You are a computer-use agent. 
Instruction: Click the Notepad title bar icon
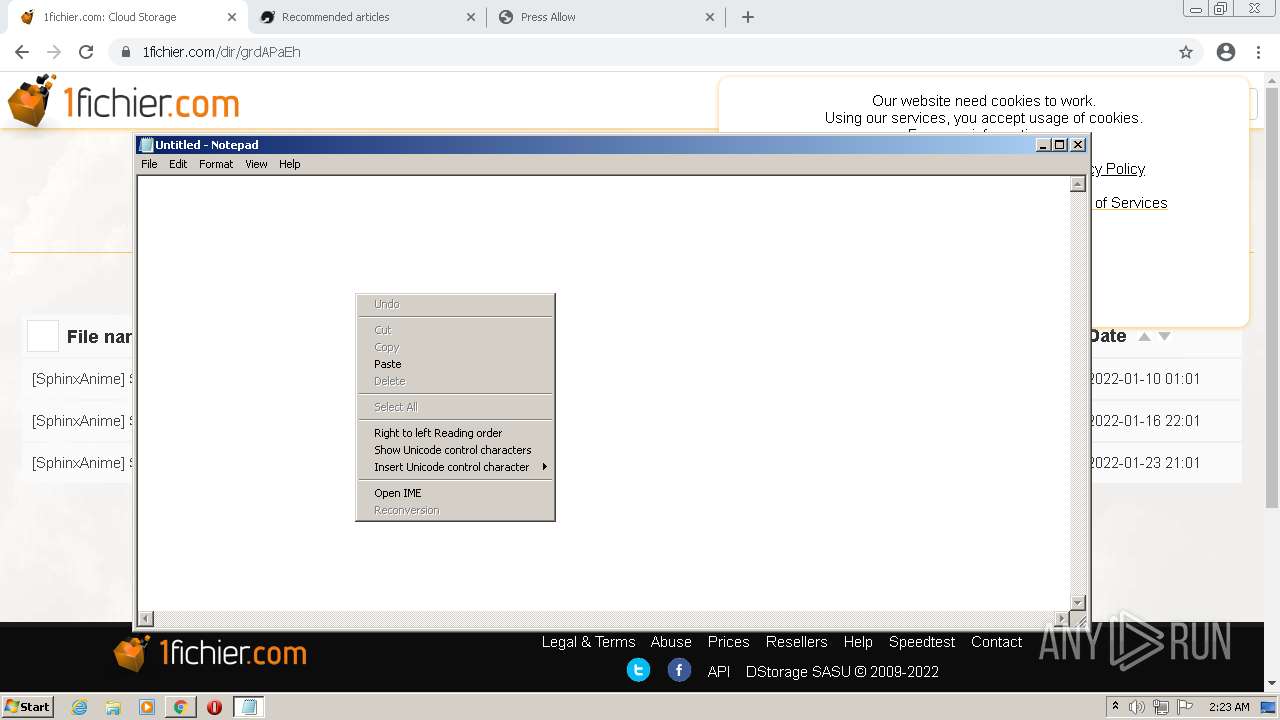pos(146,145)
